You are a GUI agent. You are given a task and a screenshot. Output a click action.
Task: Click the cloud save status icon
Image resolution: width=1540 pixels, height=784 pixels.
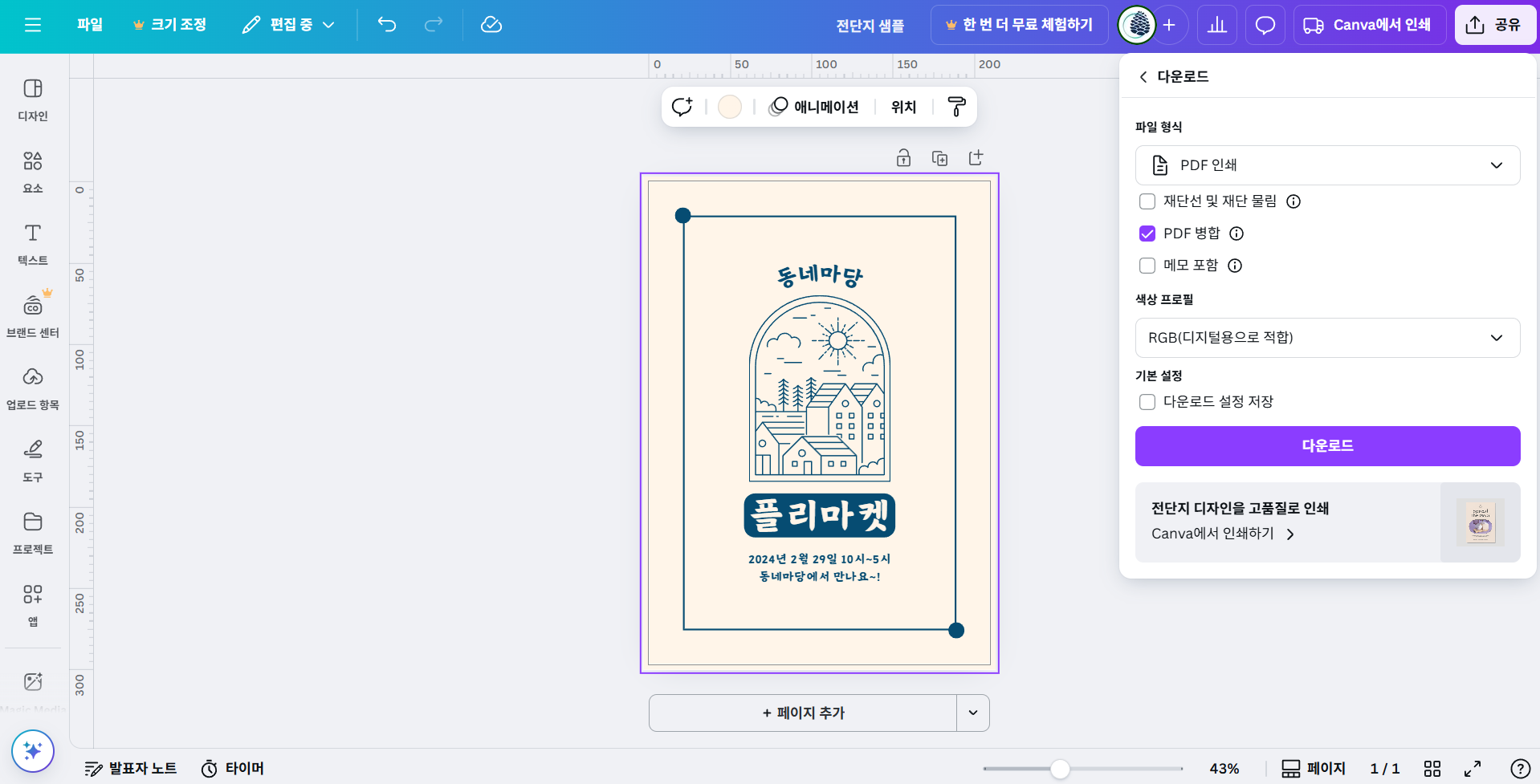click(491, 25)
